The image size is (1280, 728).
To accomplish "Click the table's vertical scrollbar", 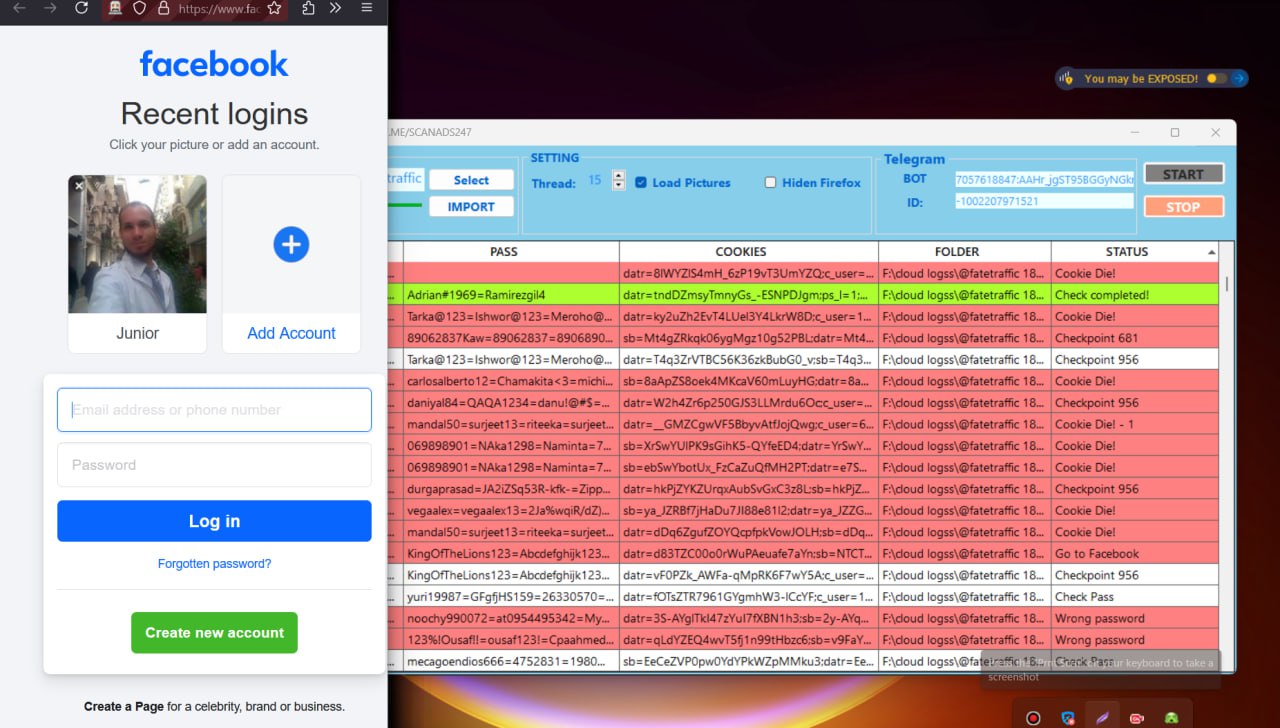I will [x=1226, y=284].
